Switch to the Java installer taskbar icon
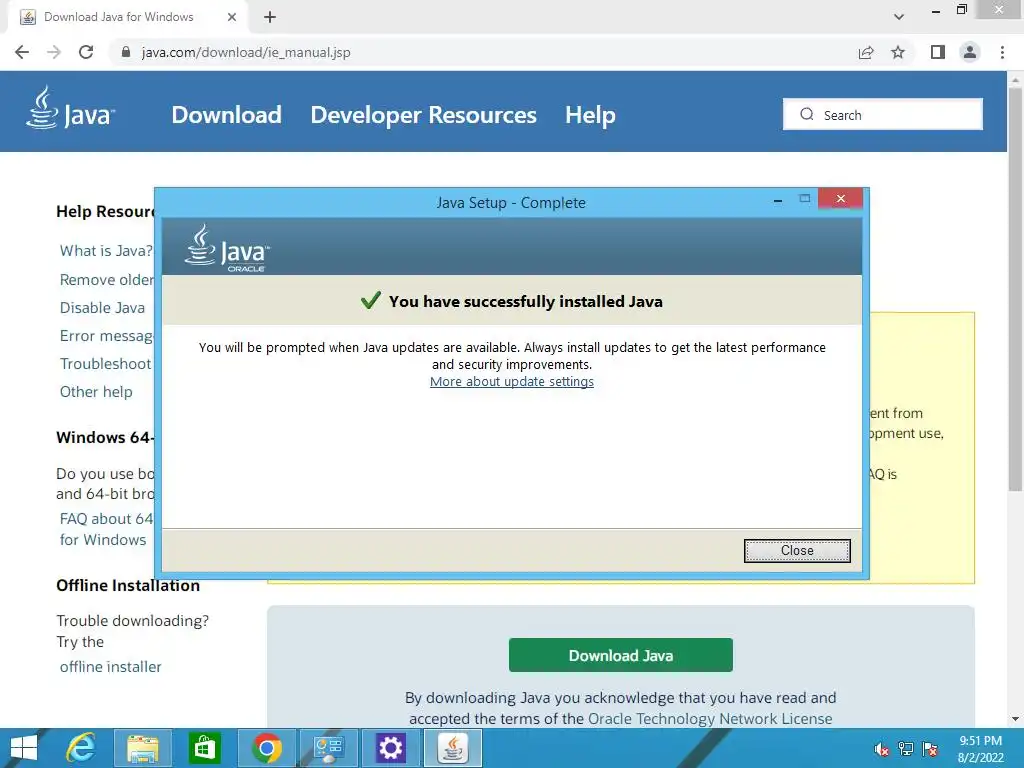 click(453, 748)
